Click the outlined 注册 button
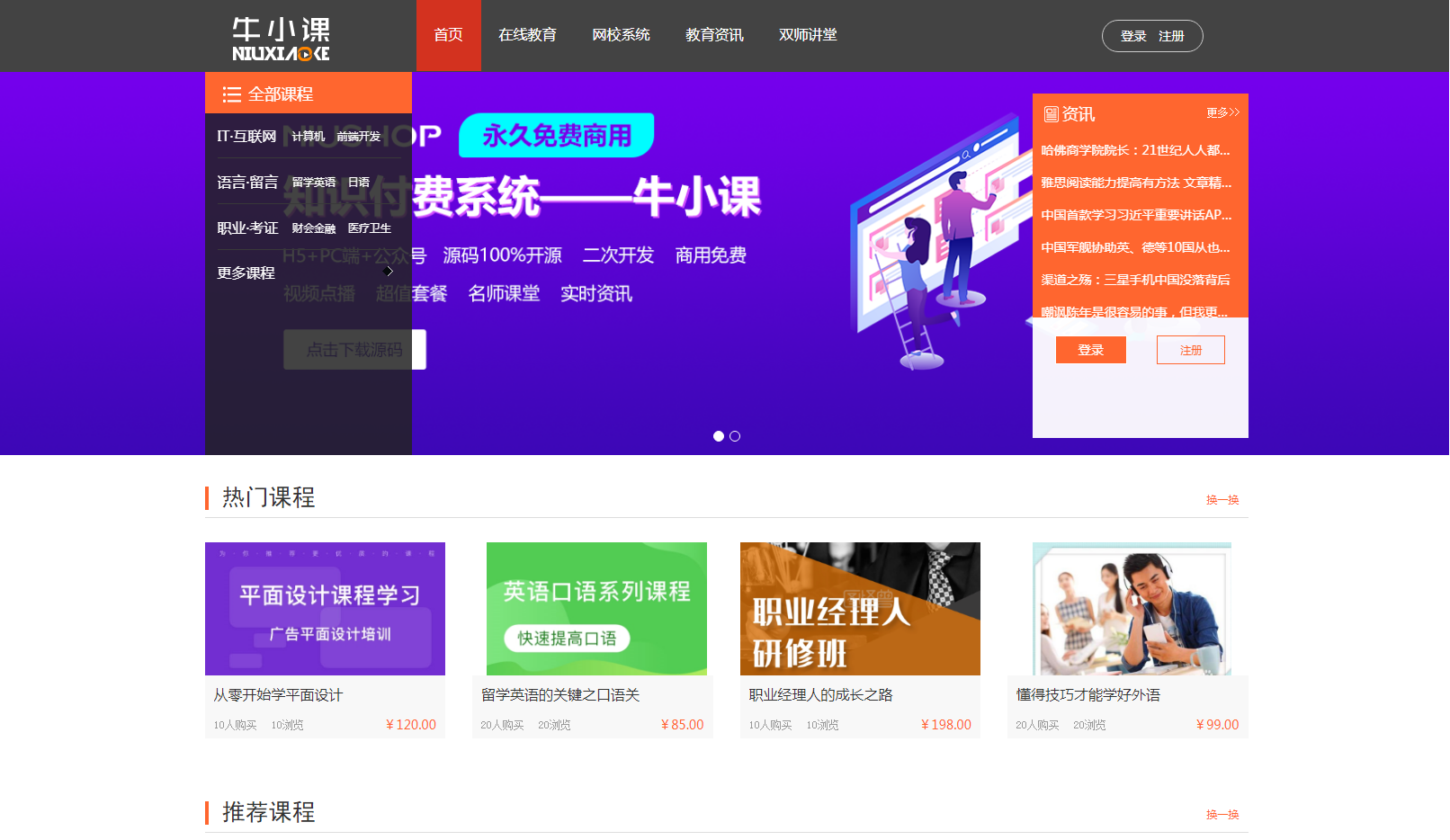The image size is (1450, 840). (1190, 350)
